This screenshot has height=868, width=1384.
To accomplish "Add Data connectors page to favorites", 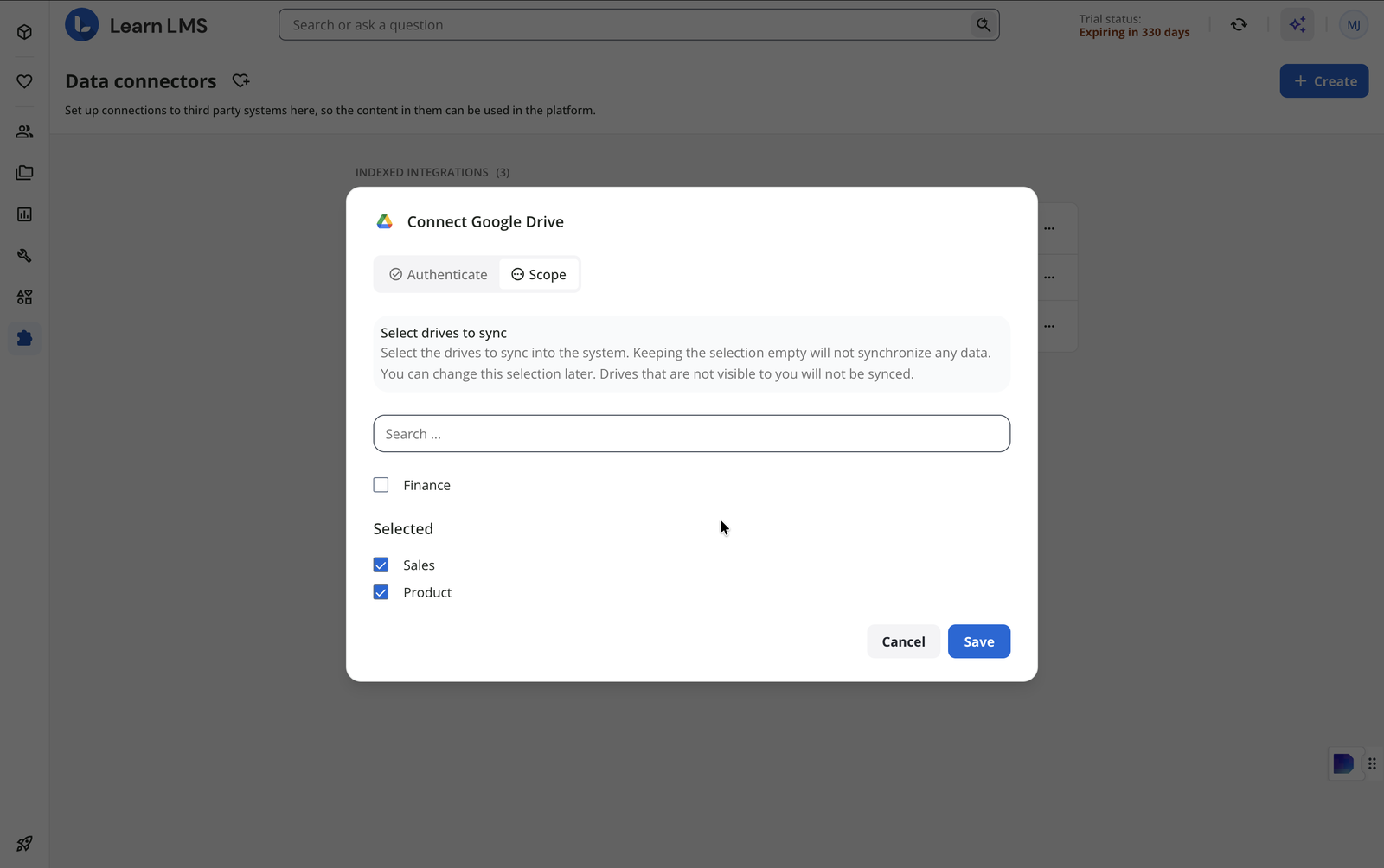I will [x=240, y=80].
